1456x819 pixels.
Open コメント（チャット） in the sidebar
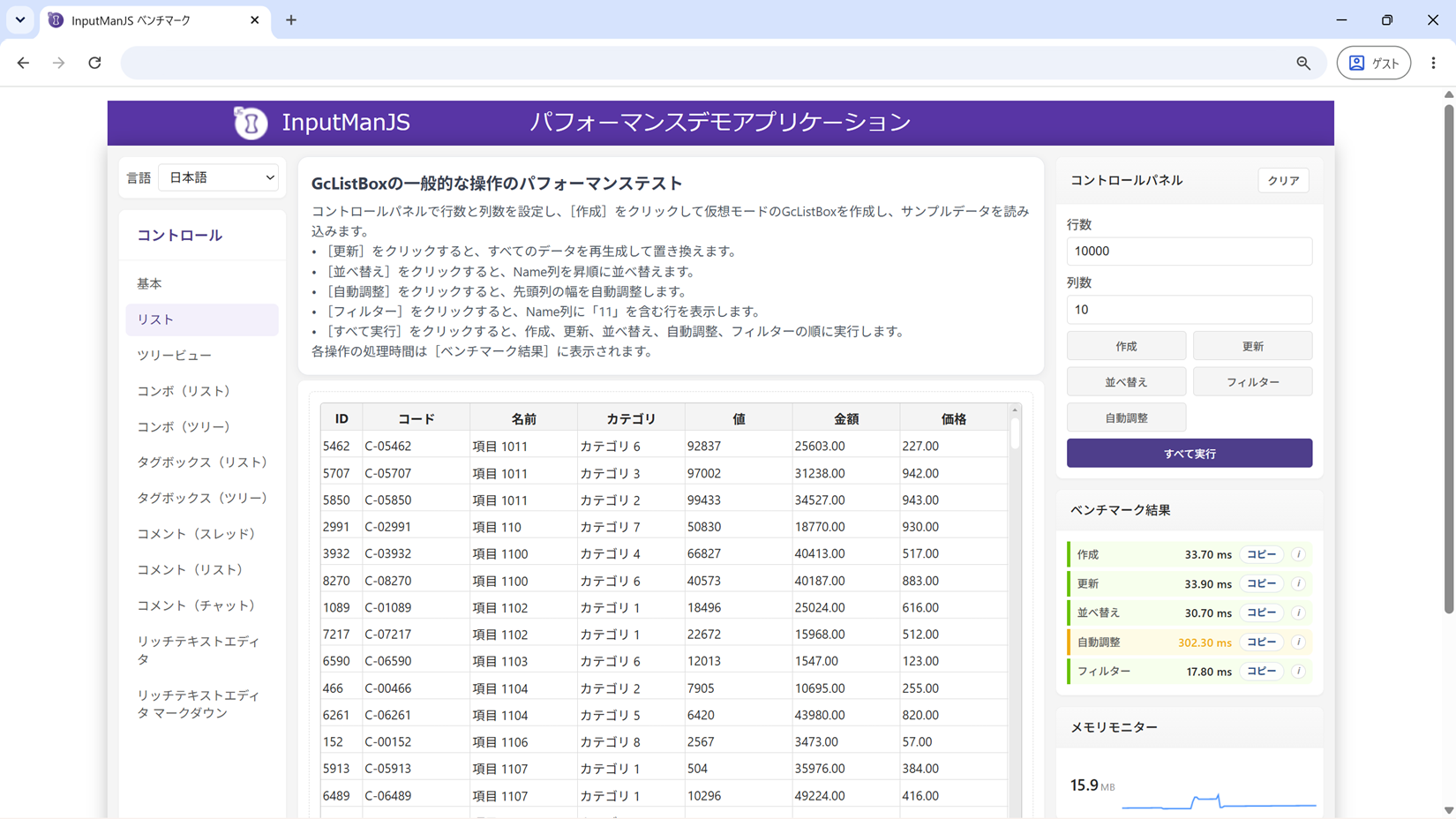tap(202, 605)
